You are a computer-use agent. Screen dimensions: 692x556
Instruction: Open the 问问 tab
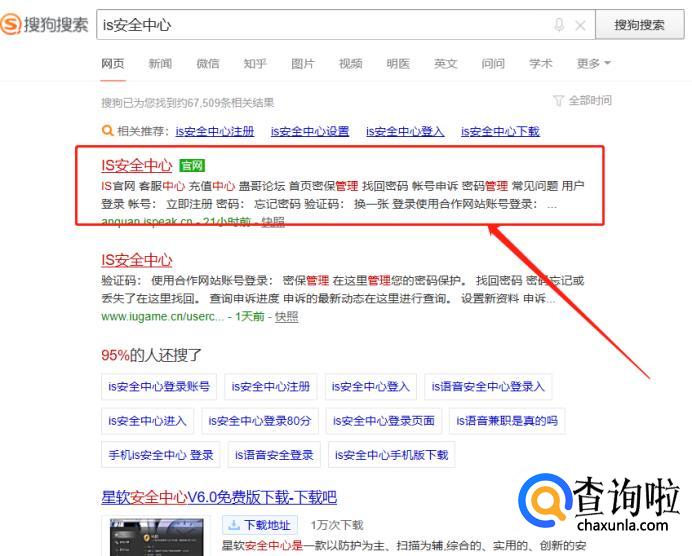[x=493, y=64]
